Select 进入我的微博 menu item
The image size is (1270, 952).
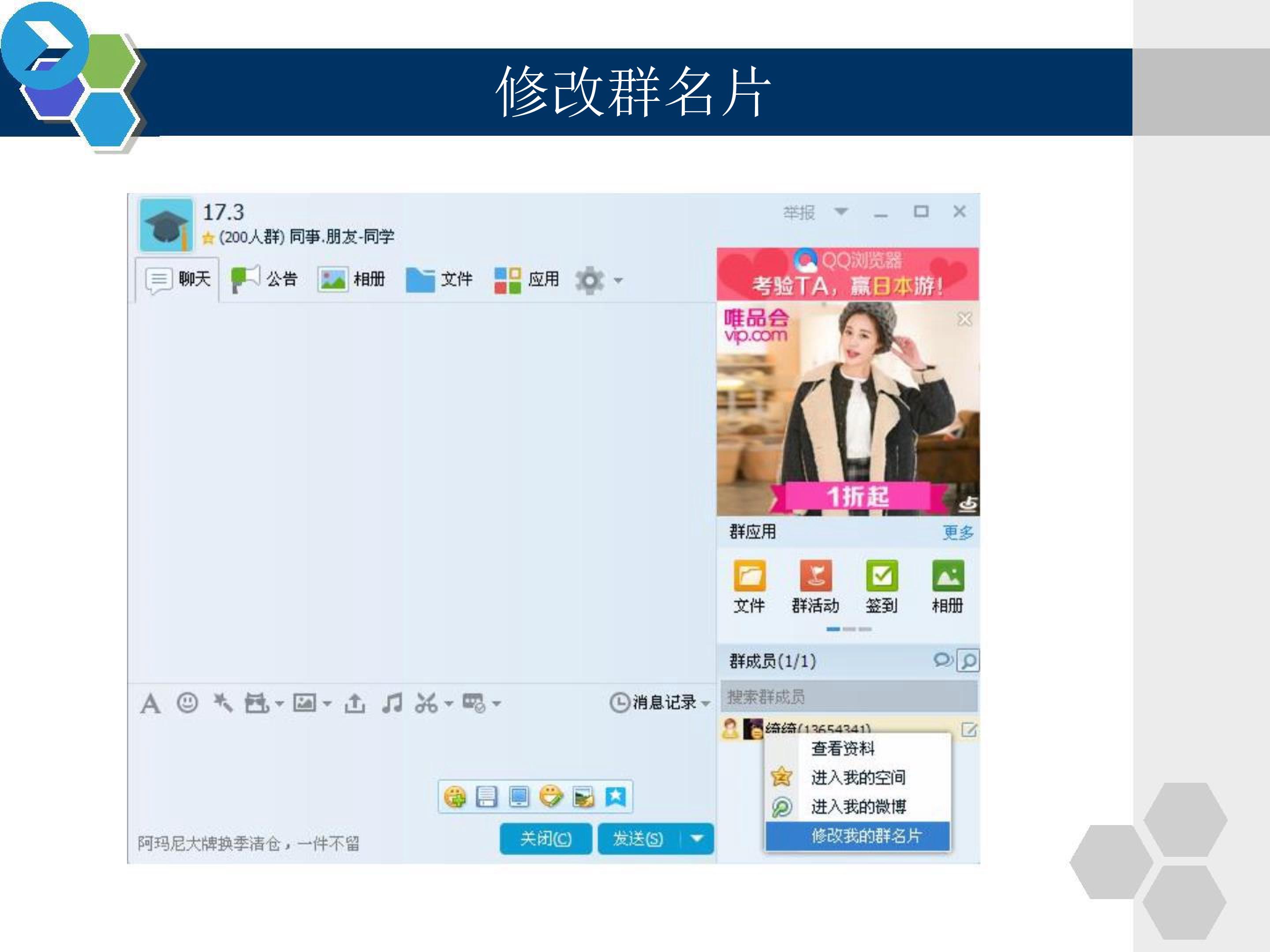(858, 807)
